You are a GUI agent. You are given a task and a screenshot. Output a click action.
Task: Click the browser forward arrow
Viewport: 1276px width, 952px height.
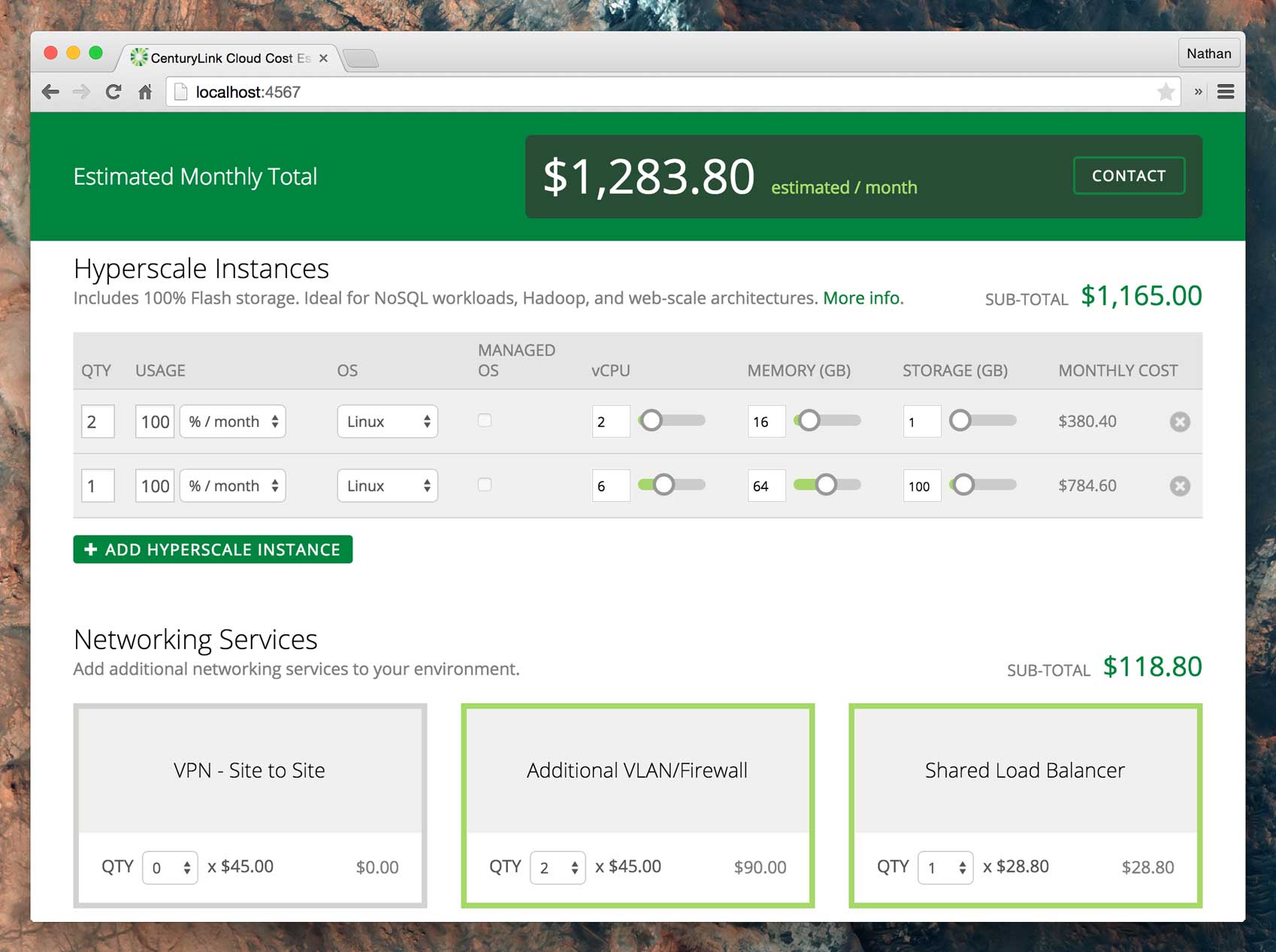[x=81, y=92]
